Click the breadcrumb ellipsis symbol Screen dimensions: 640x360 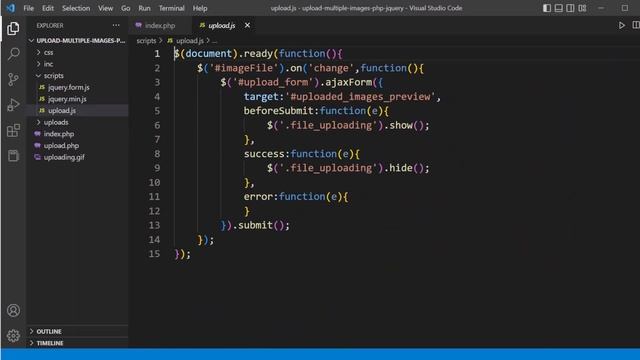click(x=215, y=41)
